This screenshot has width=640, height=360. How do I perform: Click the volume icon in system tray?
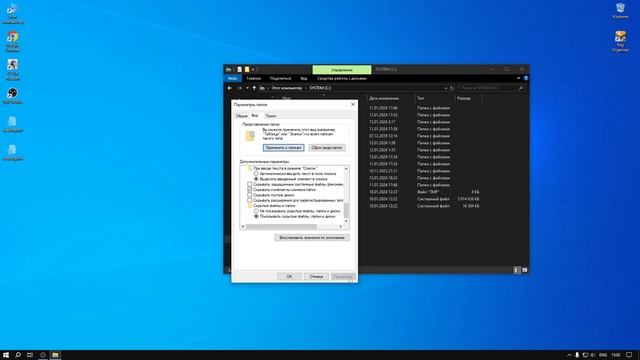593,355
